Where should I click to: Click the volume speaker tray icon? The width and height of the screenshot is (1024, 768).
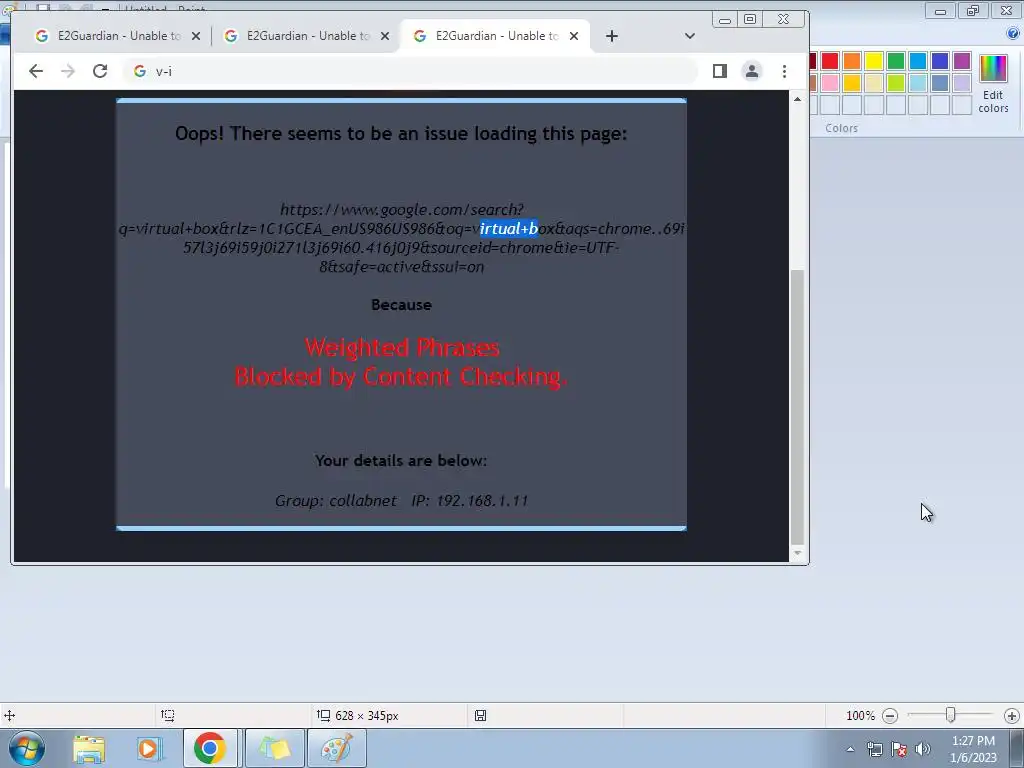click(x=923, y=750)
